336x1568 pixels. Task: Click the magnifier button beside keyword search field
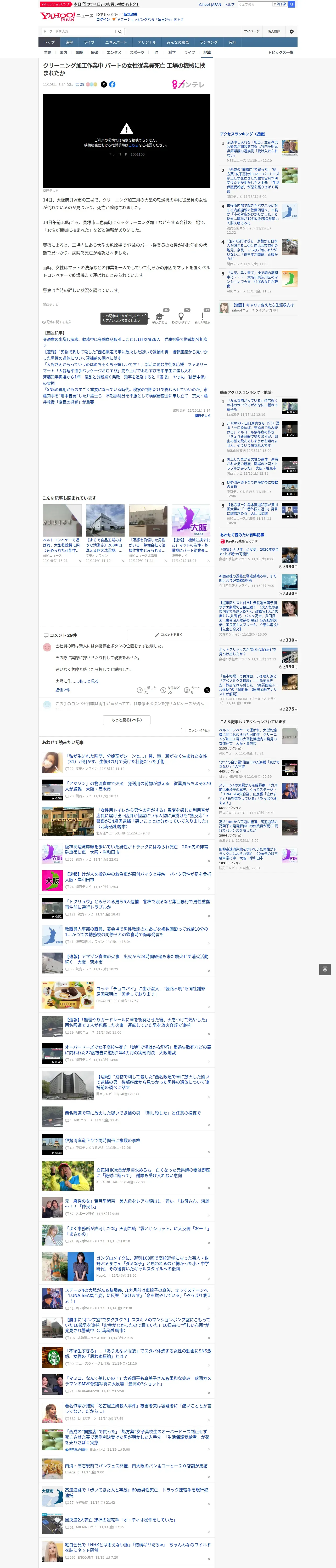coord(120,31)
